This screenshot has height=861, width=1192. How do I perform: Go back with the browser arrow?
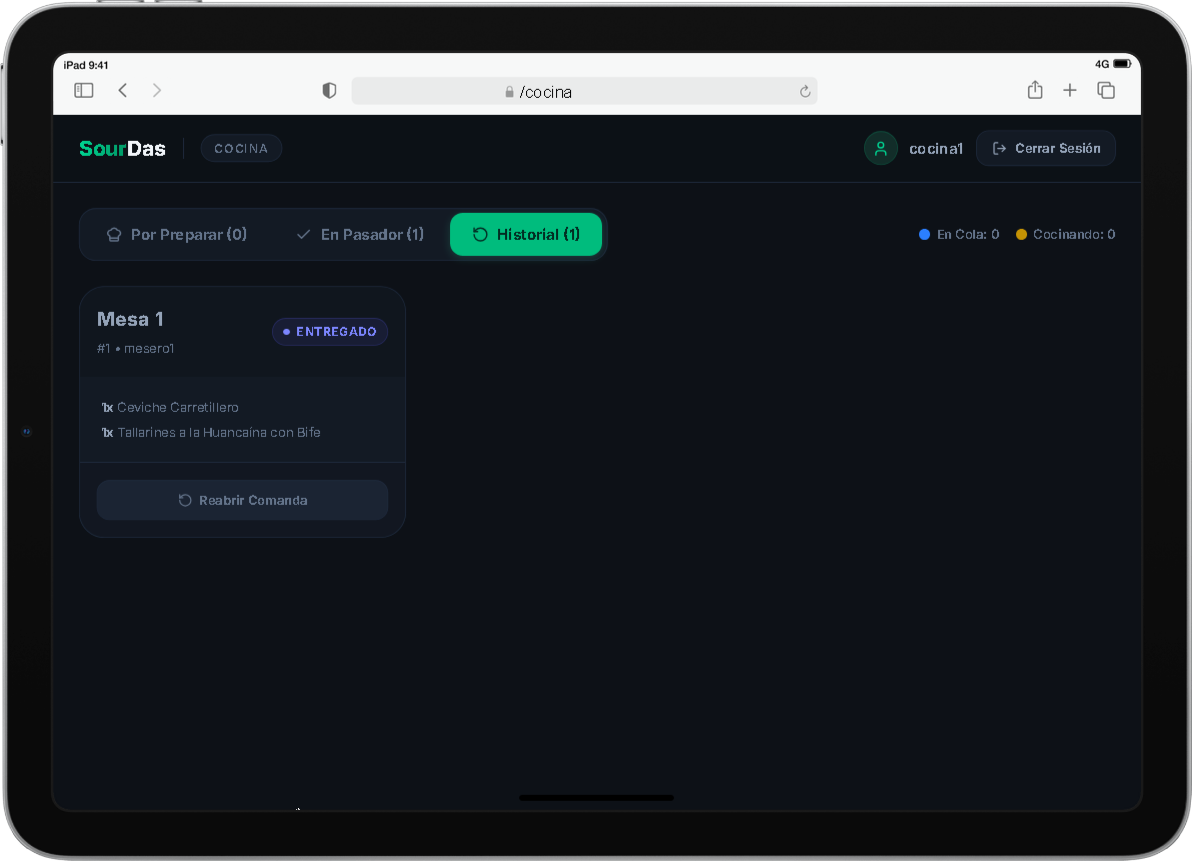point(122,90)
